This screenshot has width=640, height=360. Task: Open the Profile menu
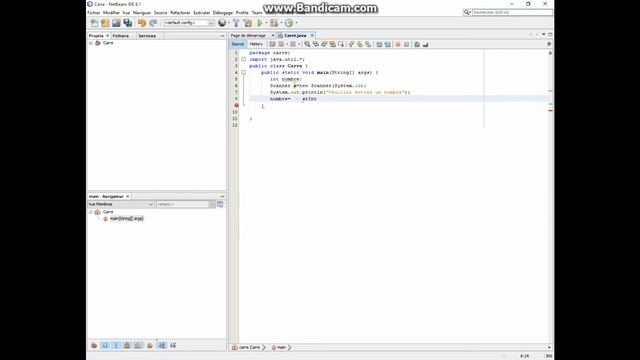tap(242, 13)
